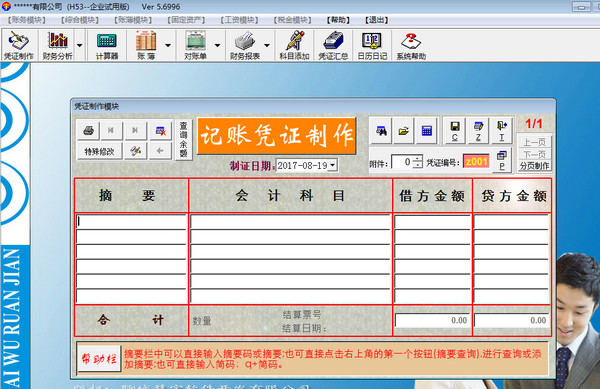Click the save disk icon labeled C
The width and height of the screenshot is (600, 389).
[455, 131]
